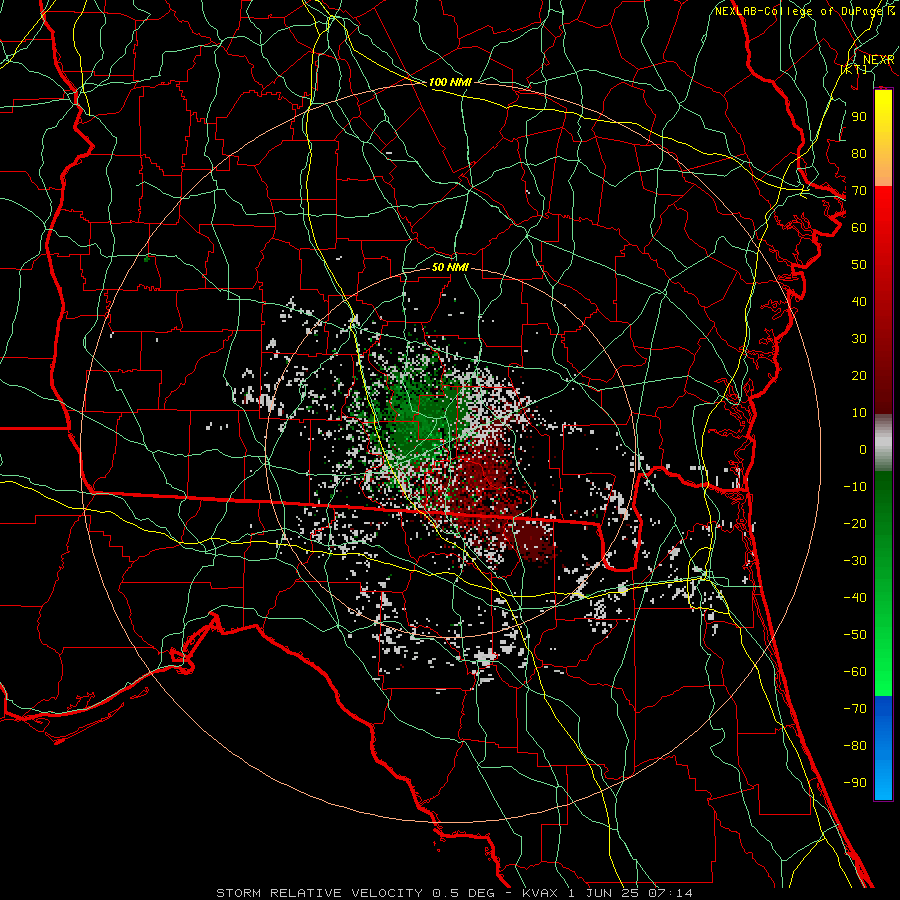Click the positive 60 value on the velocity scale
The width and height of the screenshot is (900, 900).
(859, 227)
